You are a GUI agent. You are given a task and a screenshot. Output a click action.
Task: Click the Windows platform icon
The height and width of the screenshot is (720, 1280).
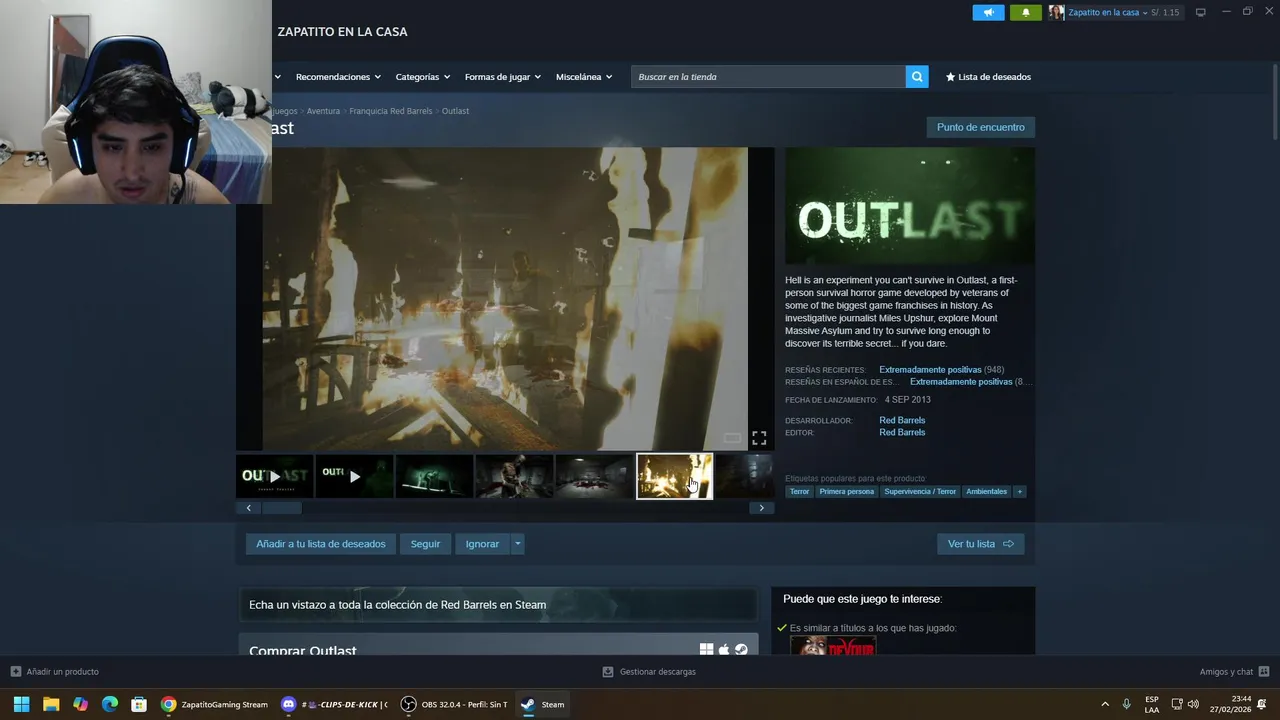(x=706, y=649)
